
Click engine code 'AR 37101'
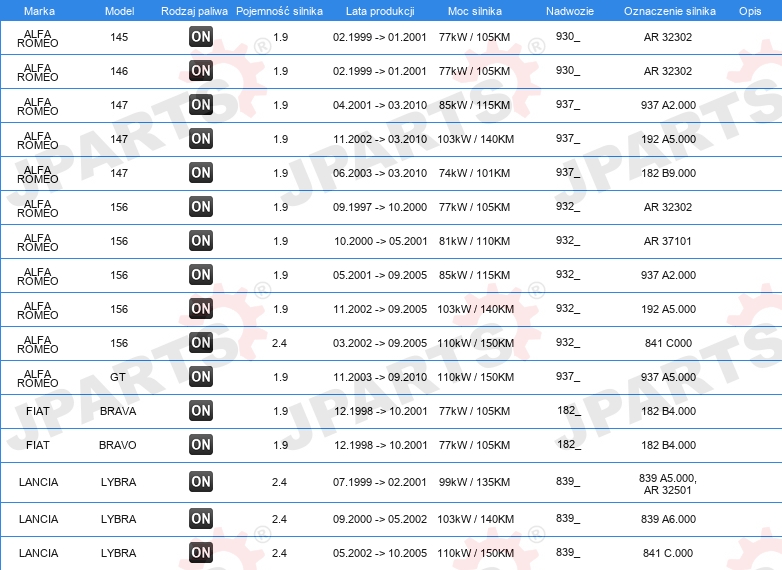668,241
